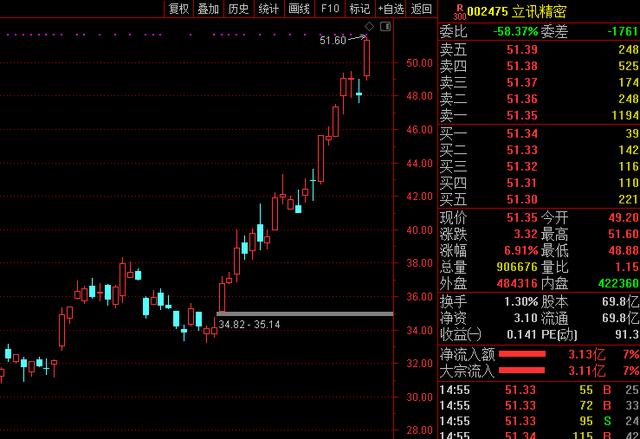Screen dimensions: 640x439
Task: Click the 最低 value 48.88
Action: pyautogui.click(x=624, y=251)
